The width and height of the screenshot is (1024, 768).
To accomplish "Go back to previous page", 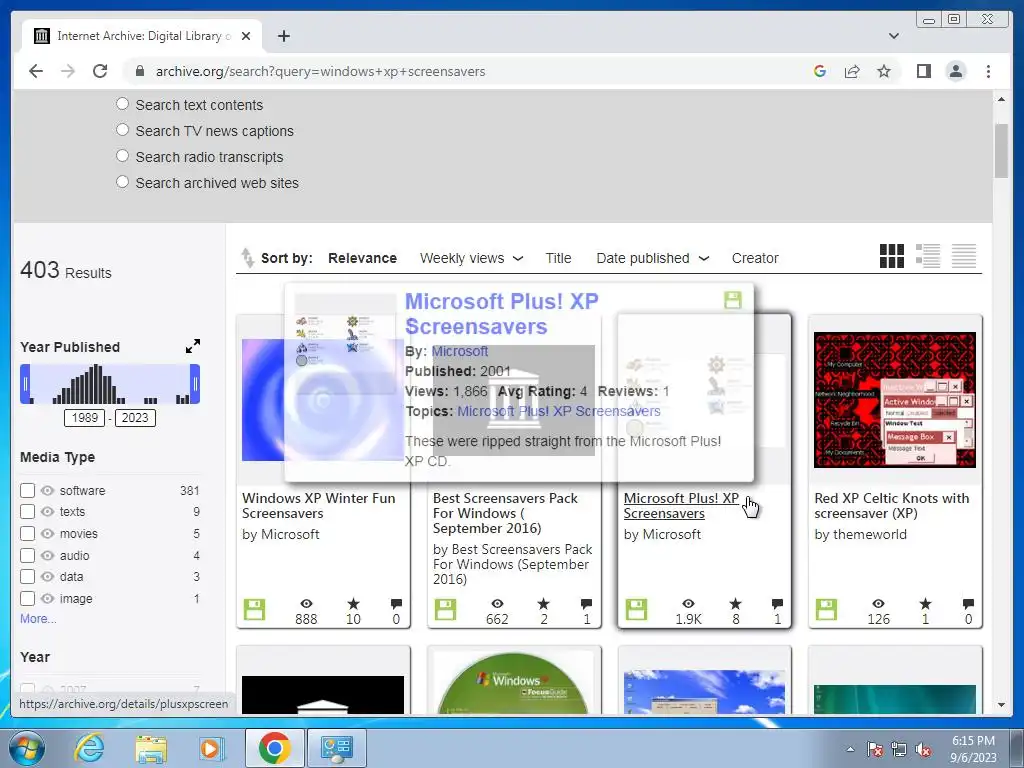I will click(36, 71).
